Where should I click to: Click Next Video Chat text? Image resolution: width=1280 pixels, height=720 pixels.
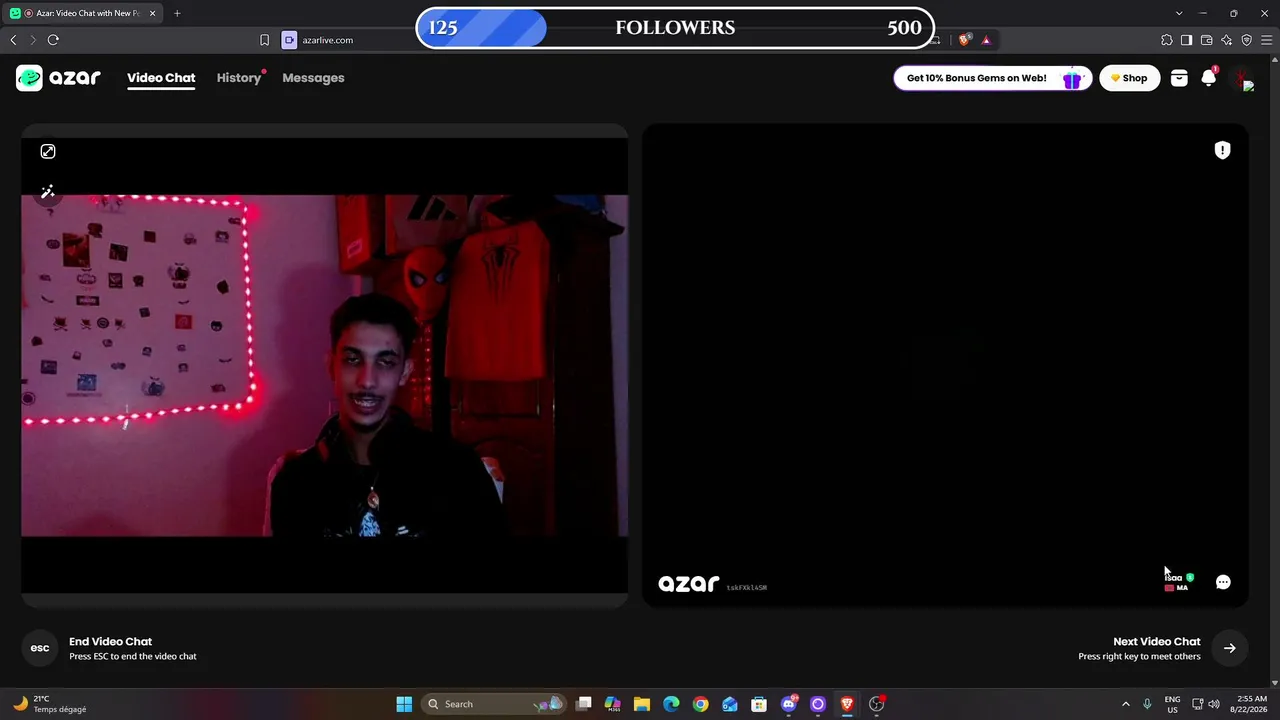tap(1157, 642)
